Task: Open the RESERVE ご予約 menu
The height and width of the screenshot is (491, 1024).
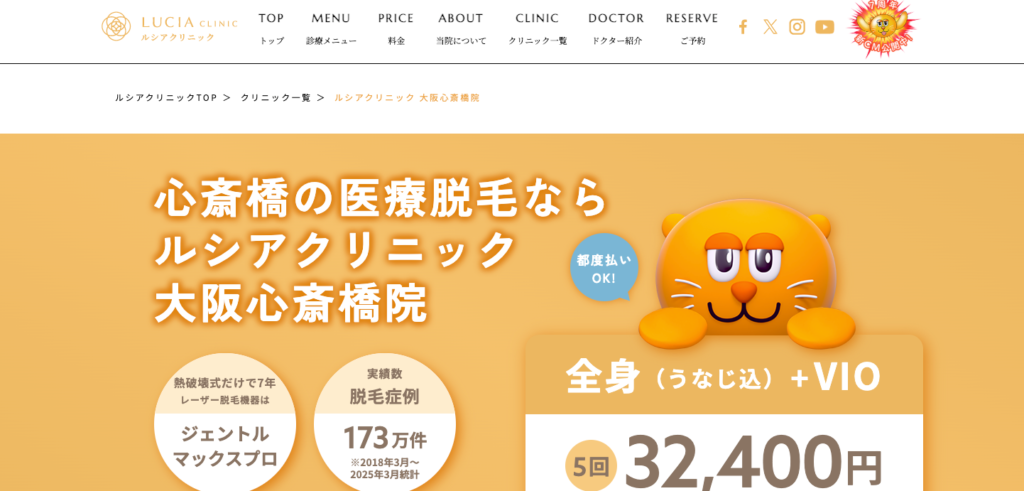Action: tap(692, 29)
